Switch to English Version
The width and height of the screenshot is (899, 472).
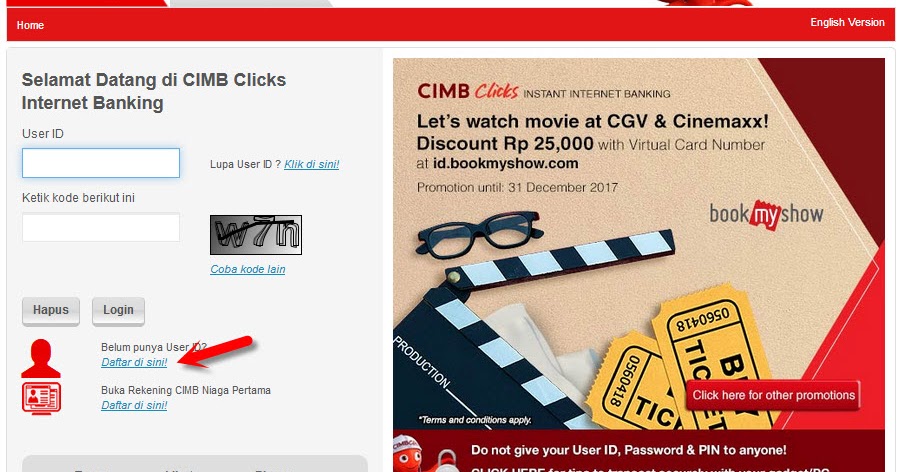[x=847, y=22]
